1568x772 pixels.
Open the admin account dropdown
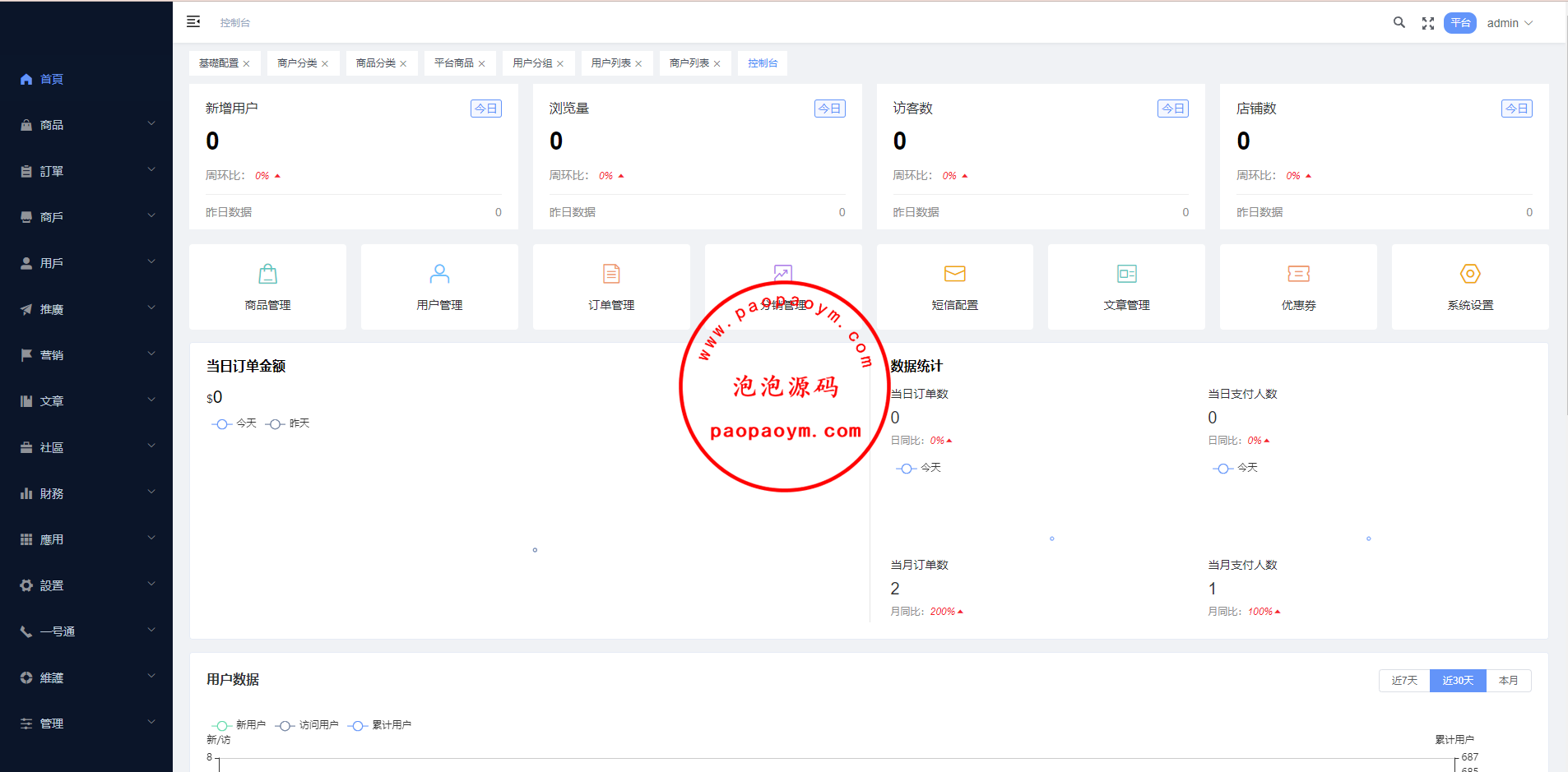(x=1510, y=23)
